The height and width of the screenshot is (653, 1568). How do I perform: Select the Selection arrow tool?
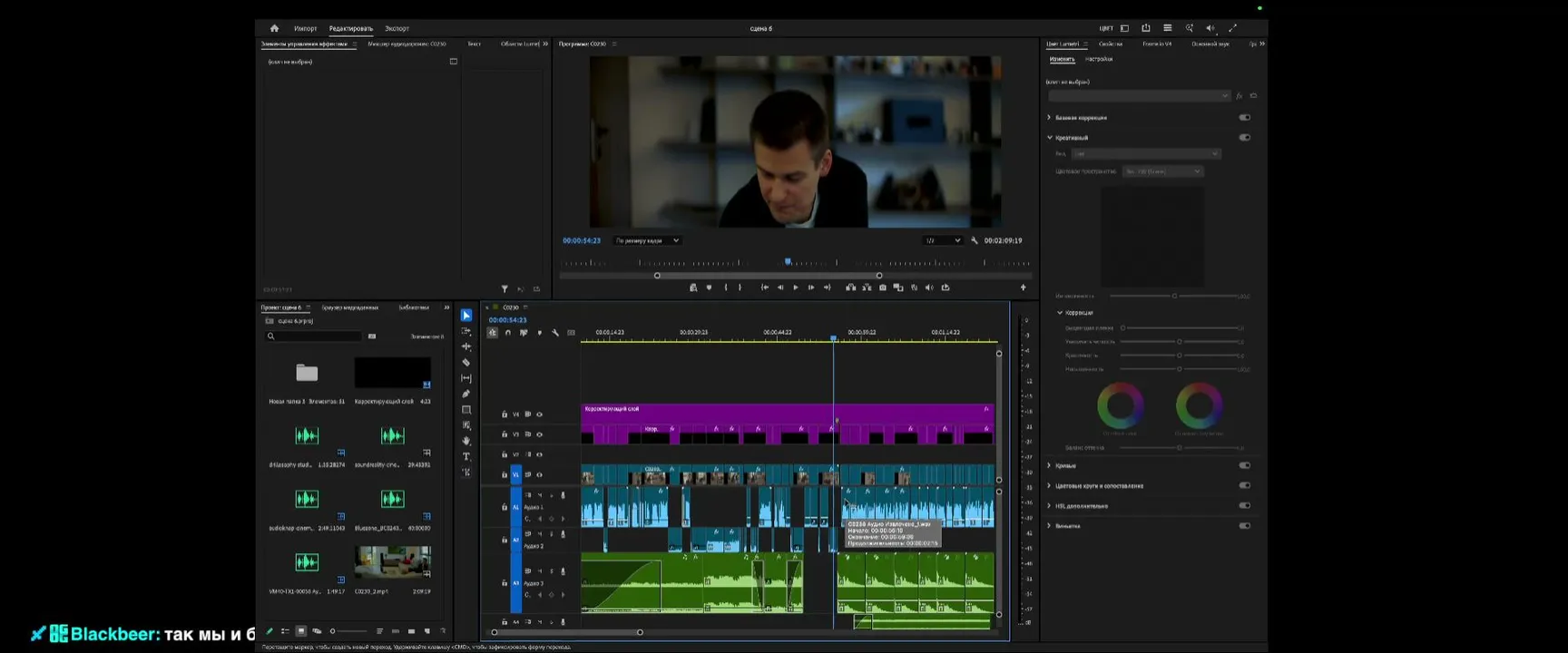(466, 316)
